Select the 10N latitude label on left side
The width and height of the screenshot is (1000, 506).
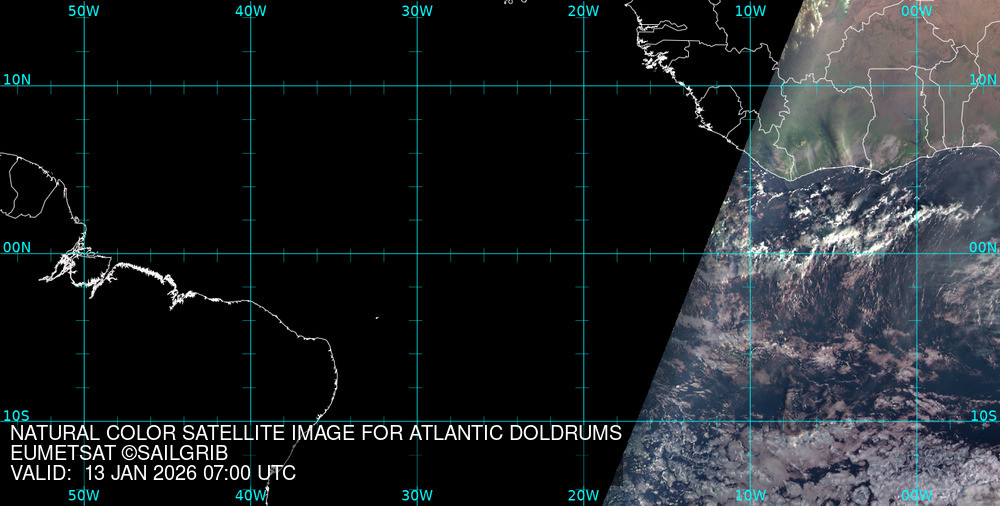pos(16,79)
